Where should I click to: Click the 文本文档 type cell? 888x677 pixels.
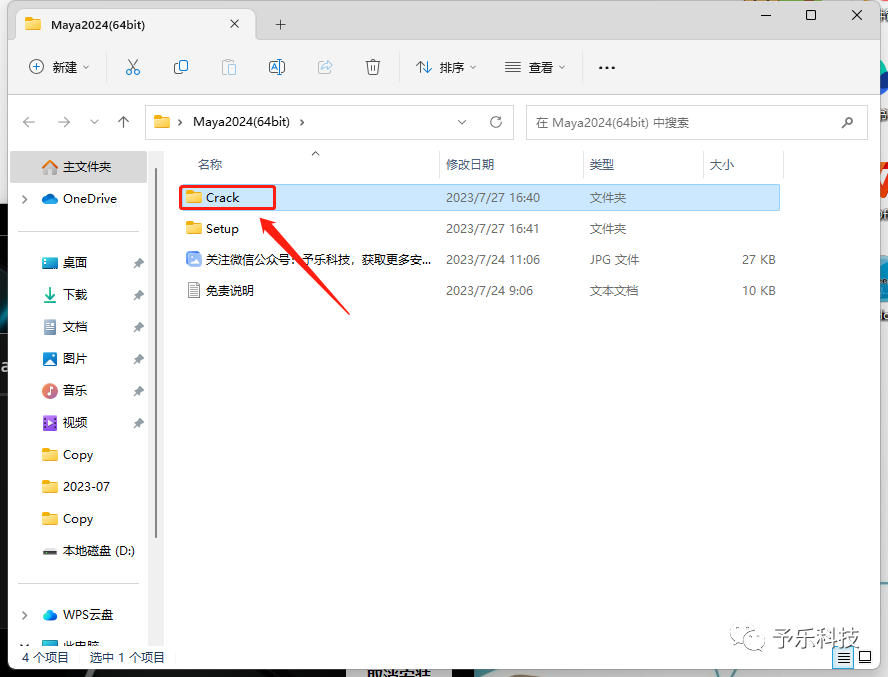pyautogui.click(x=614, y=291)
